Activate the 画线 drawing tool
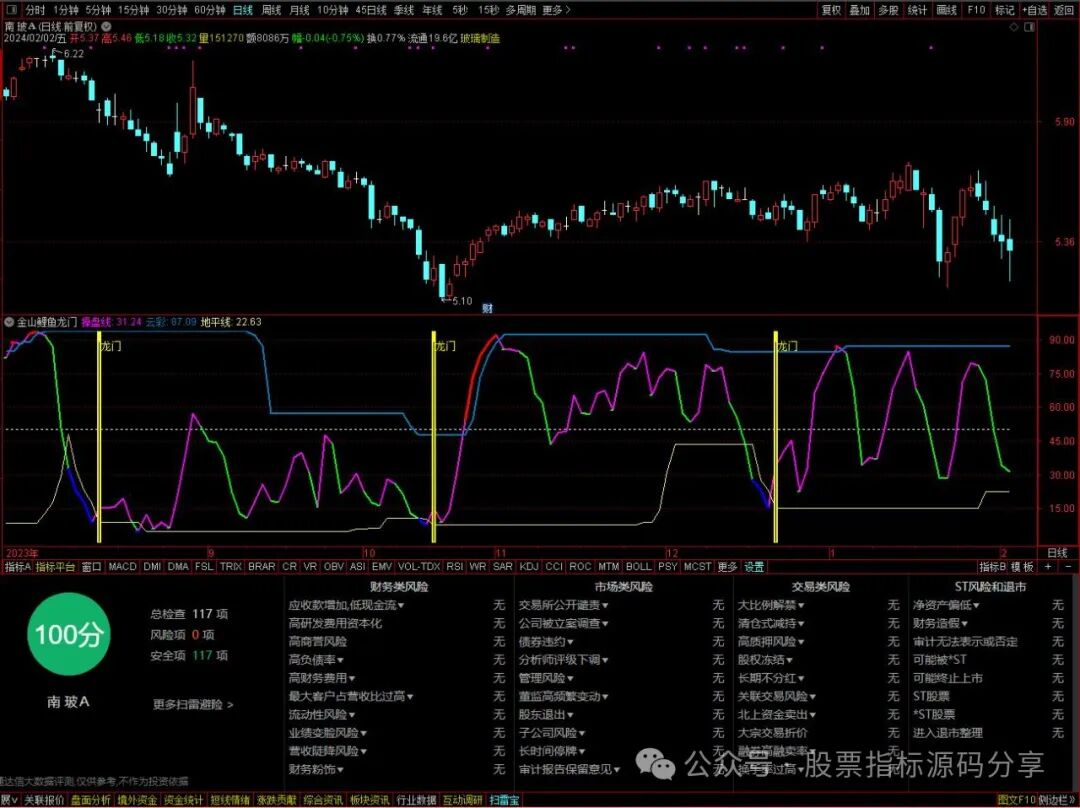The width and height of the screenshot is (1080, 808). (947, 10)
